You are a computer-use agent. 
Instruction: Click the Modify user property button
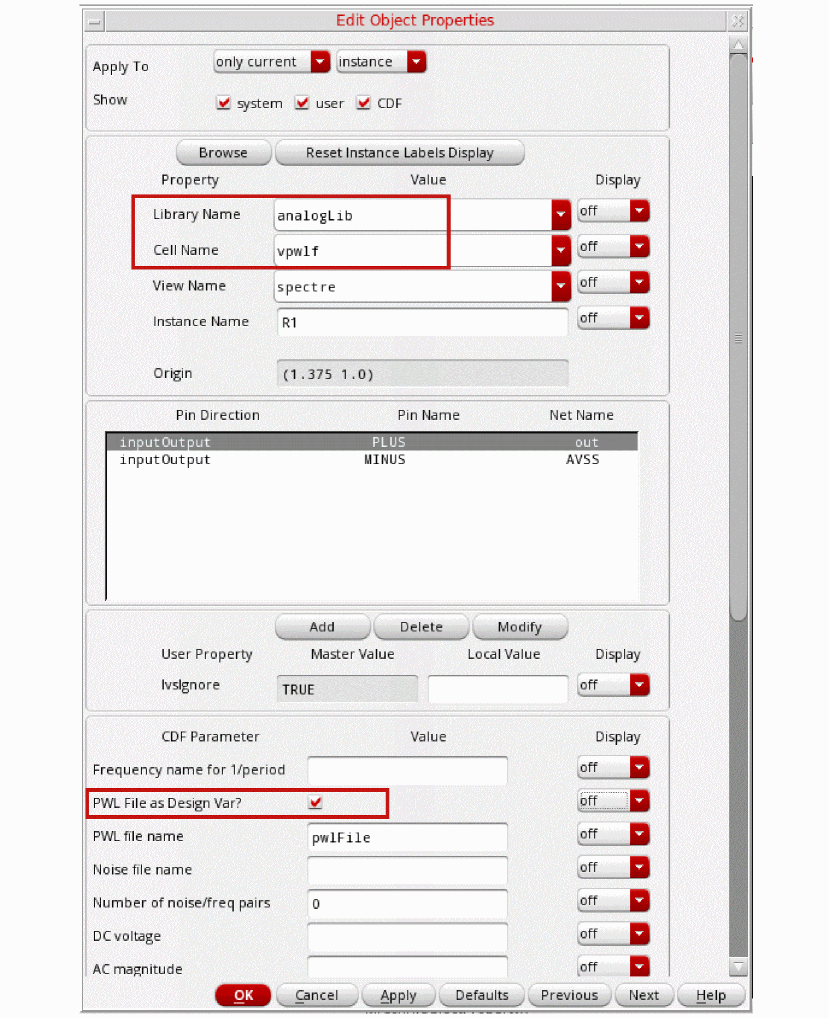pos(519,627)
